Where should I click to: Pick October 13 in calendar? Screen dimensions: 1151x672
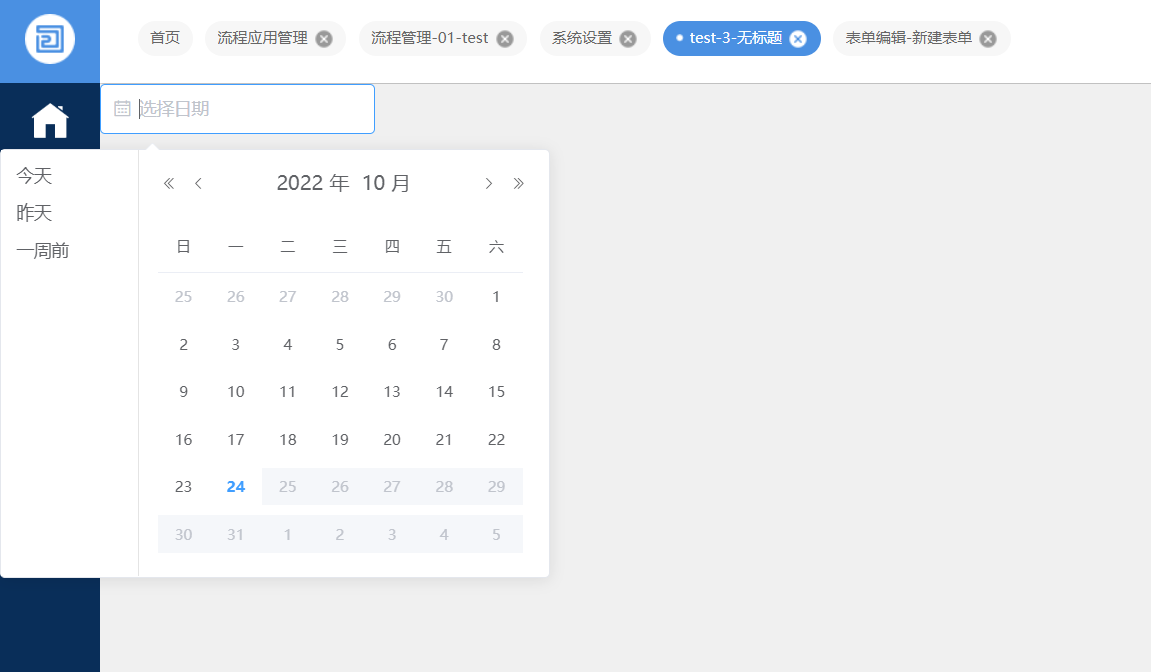tap(392, 392)
